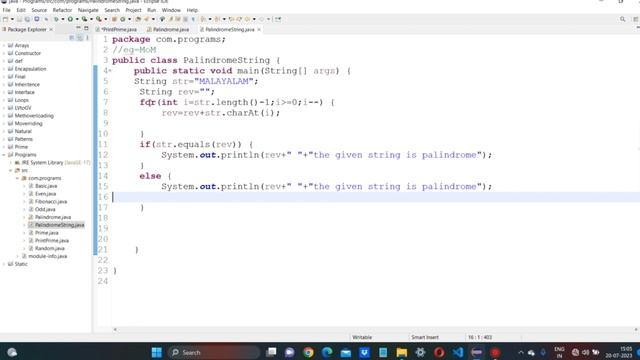Click the cursor position 16:1:403 status

480,337
